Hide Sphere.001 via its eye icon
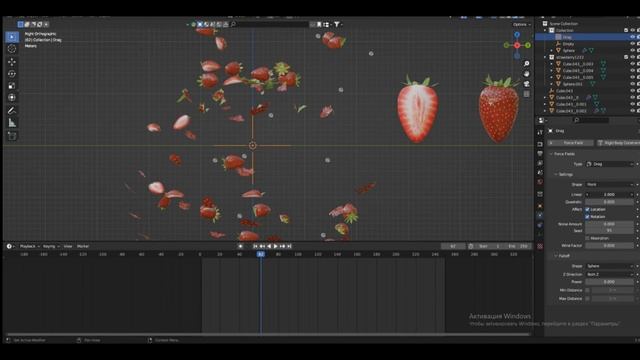Screen dimensions: 640x360 click(632, 84)
